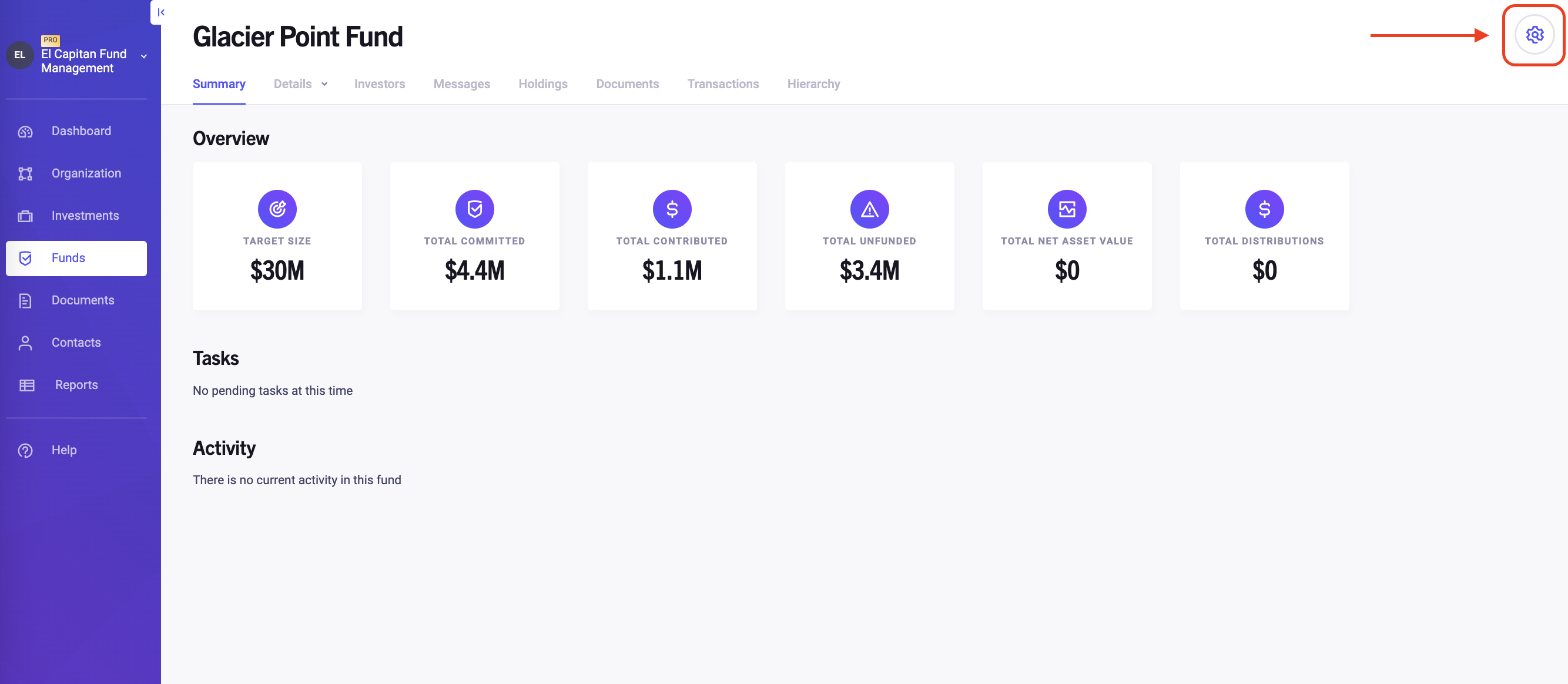Viewport: 1568px width, 684px height.
Task: Click the $0 total net asset value
Action: click(1067, 270)
